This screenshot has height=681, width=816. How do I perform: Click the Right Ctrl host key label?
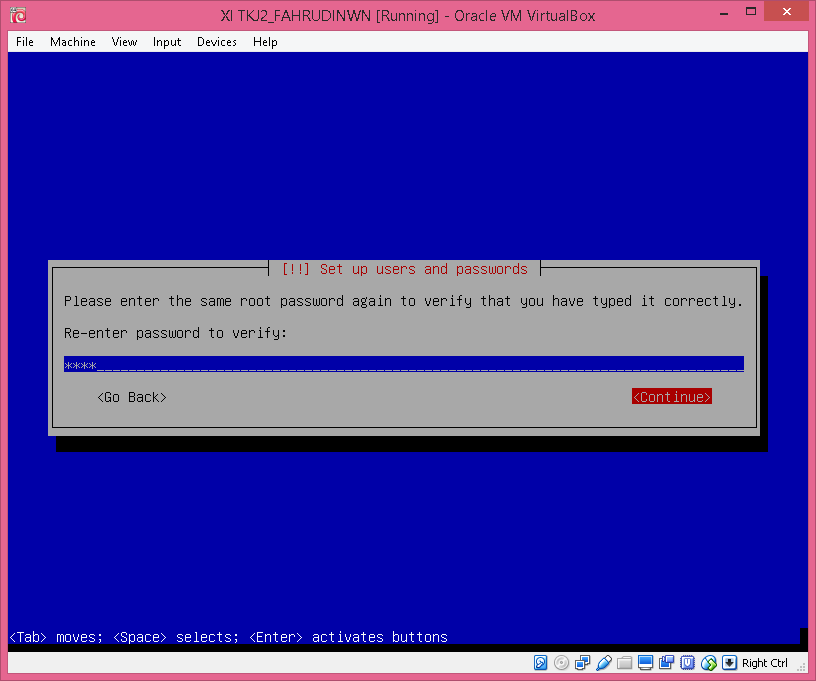click(764, 663)
